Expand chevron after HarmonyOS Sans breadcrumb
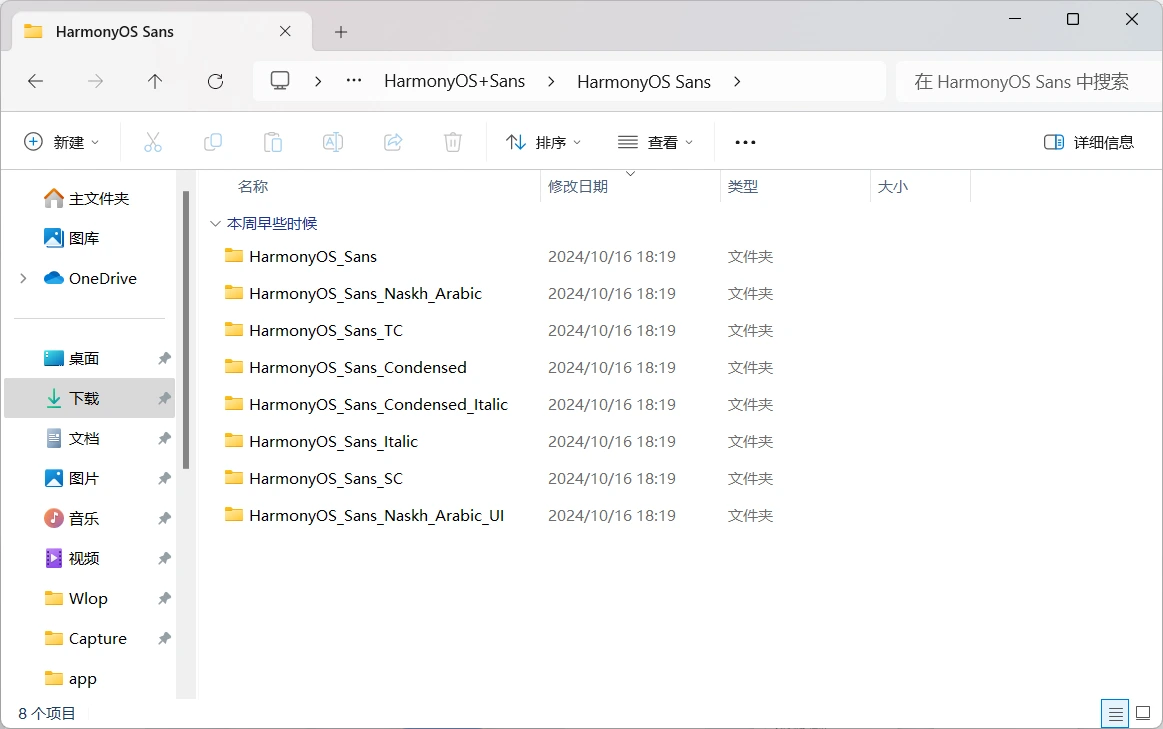 (x=737, y=82)
